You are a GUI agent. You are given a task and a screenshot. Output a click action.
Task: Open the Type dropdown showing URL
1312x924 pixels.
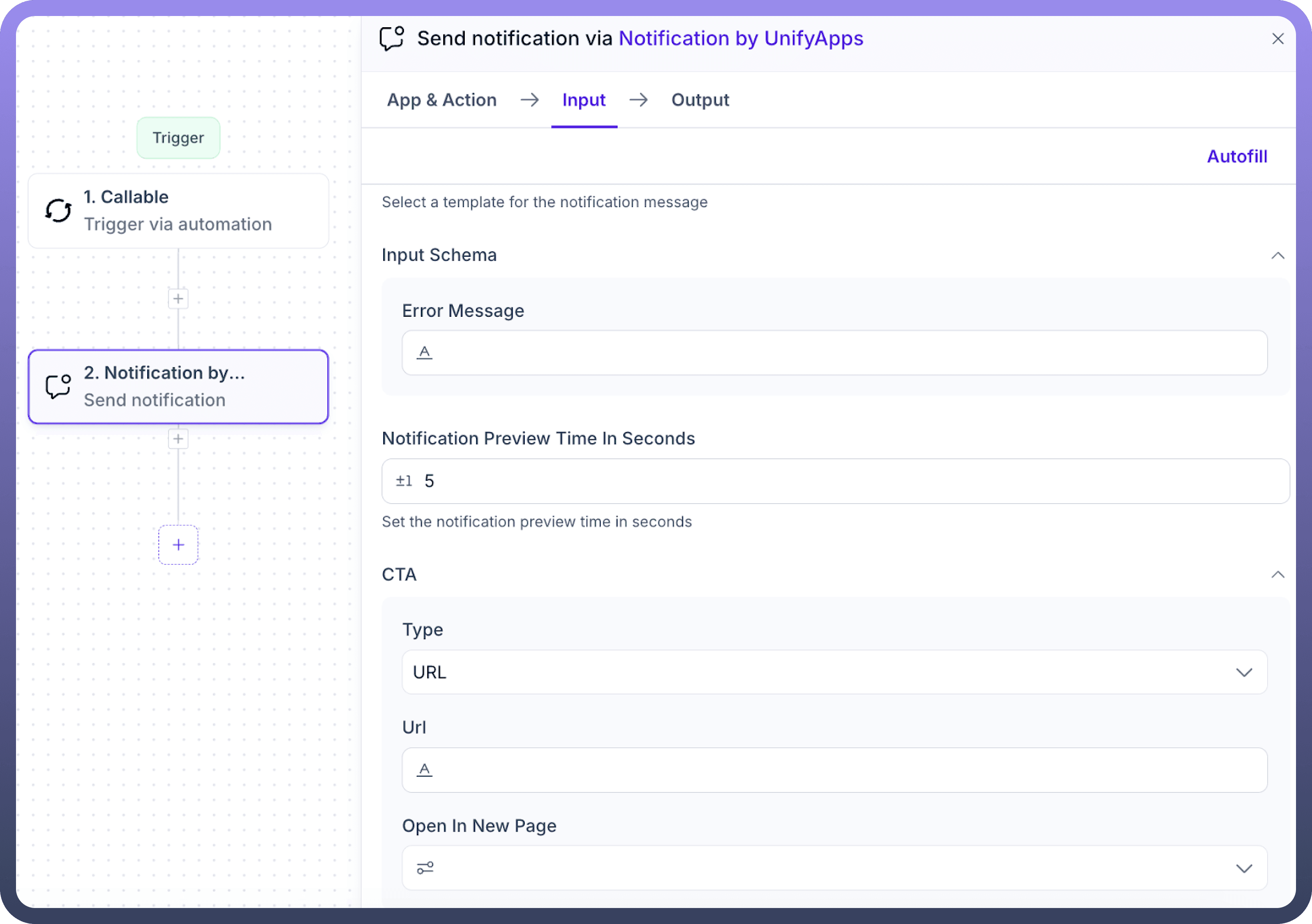pos(834,672)
